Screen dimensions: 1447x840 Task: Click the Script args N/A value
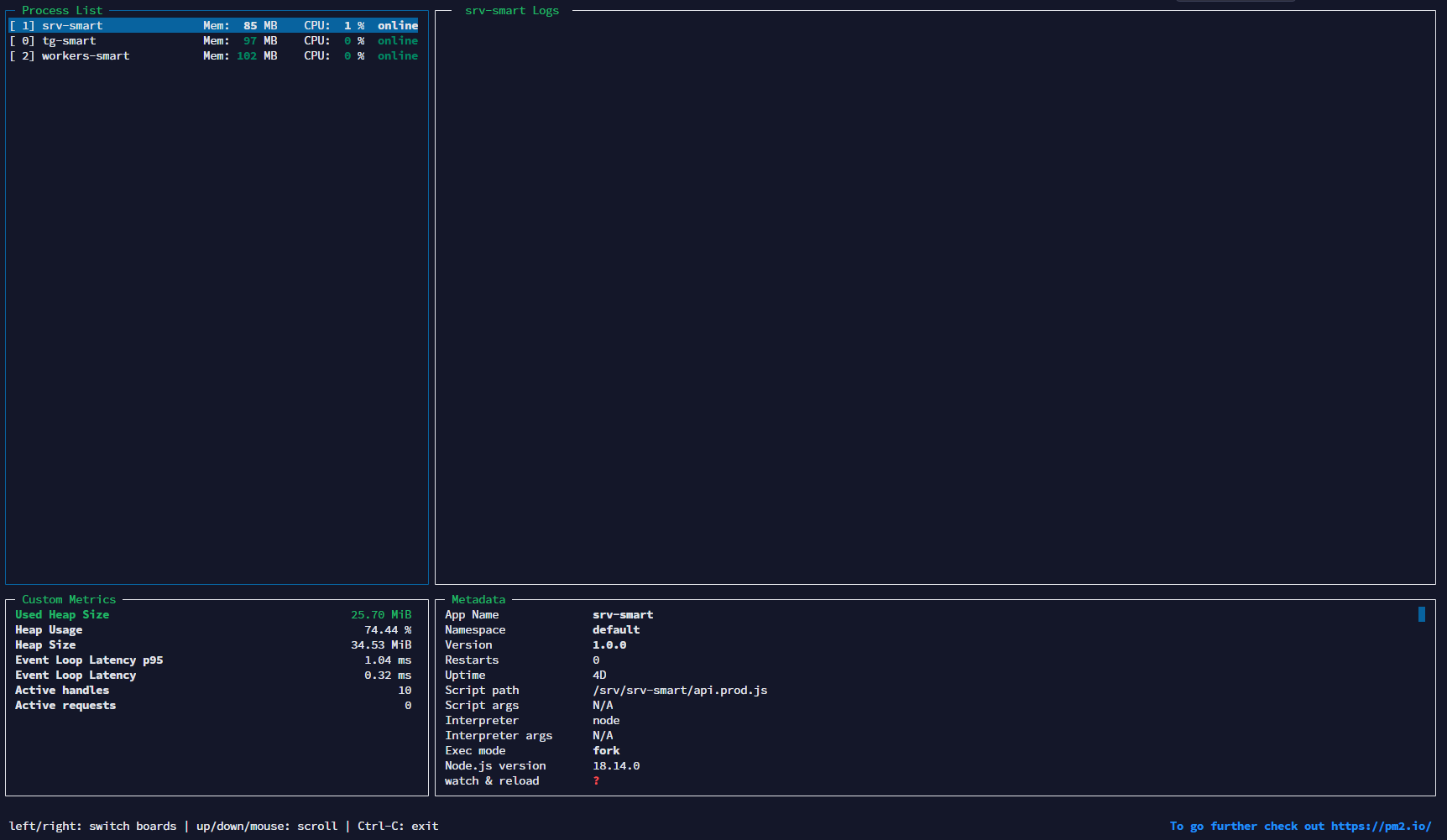click(x=603, y=706)
